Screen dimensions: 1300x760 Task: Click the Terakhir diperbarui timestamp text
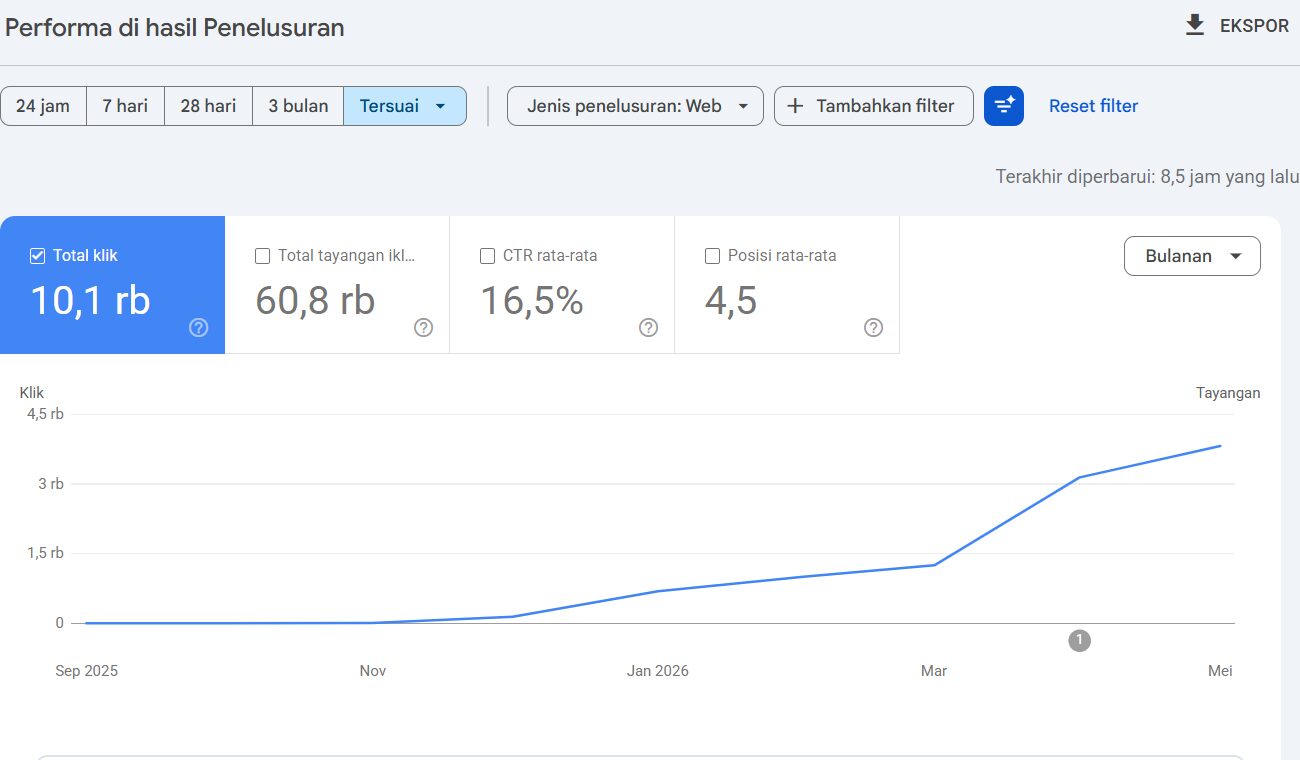tap(1147, 177)
